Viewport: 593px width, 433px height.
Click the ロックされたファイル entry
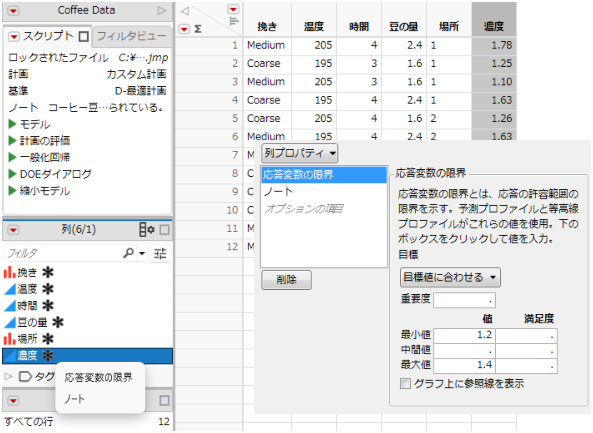(x=88, y=57)
